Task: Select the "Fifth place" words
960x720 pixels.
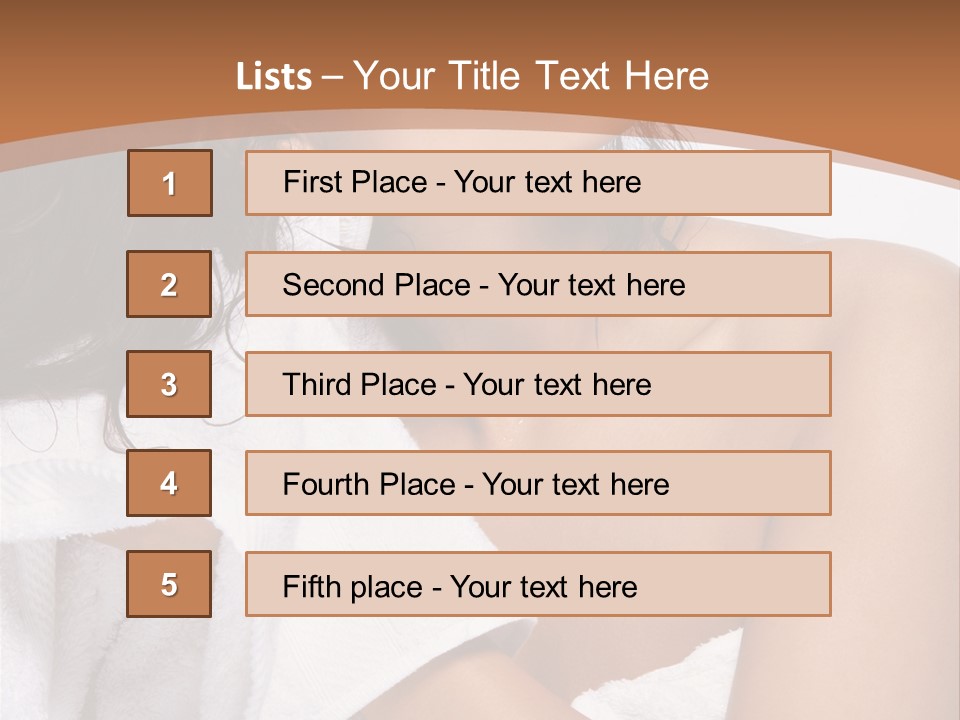Action: (353, 587)
